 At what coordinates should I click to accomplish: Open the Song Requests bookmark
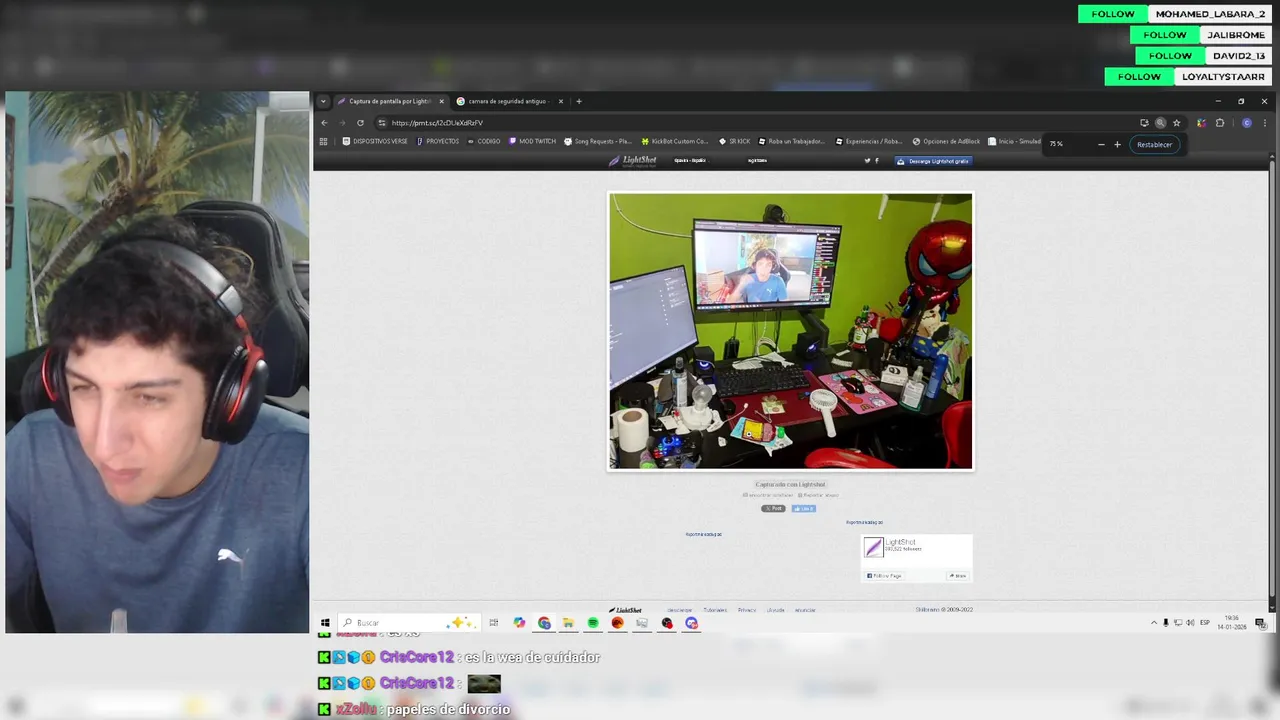598,141
